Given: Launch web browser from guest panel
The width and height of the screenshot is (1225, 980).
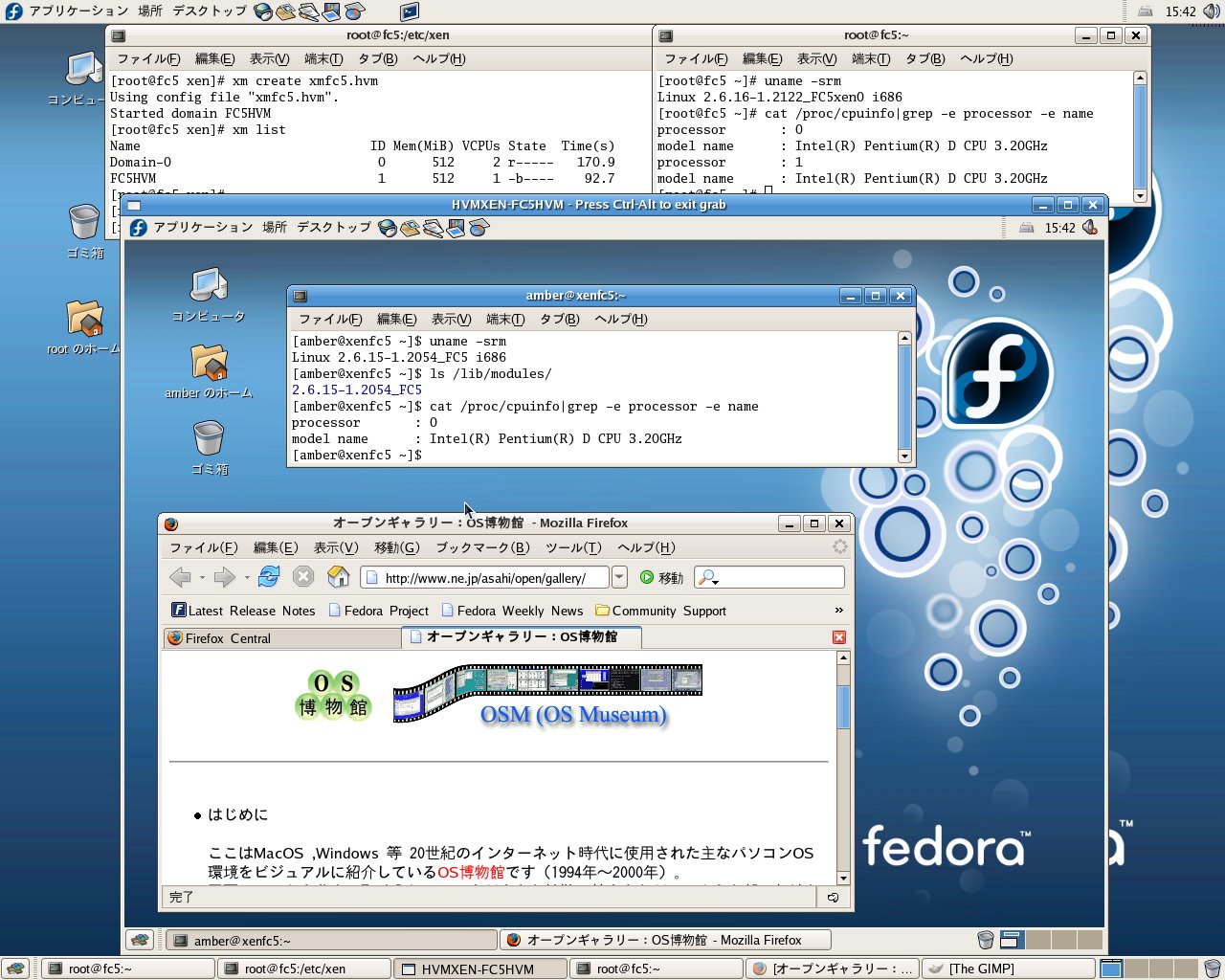Looking at the screenshot, I should [x=388, y=228].
